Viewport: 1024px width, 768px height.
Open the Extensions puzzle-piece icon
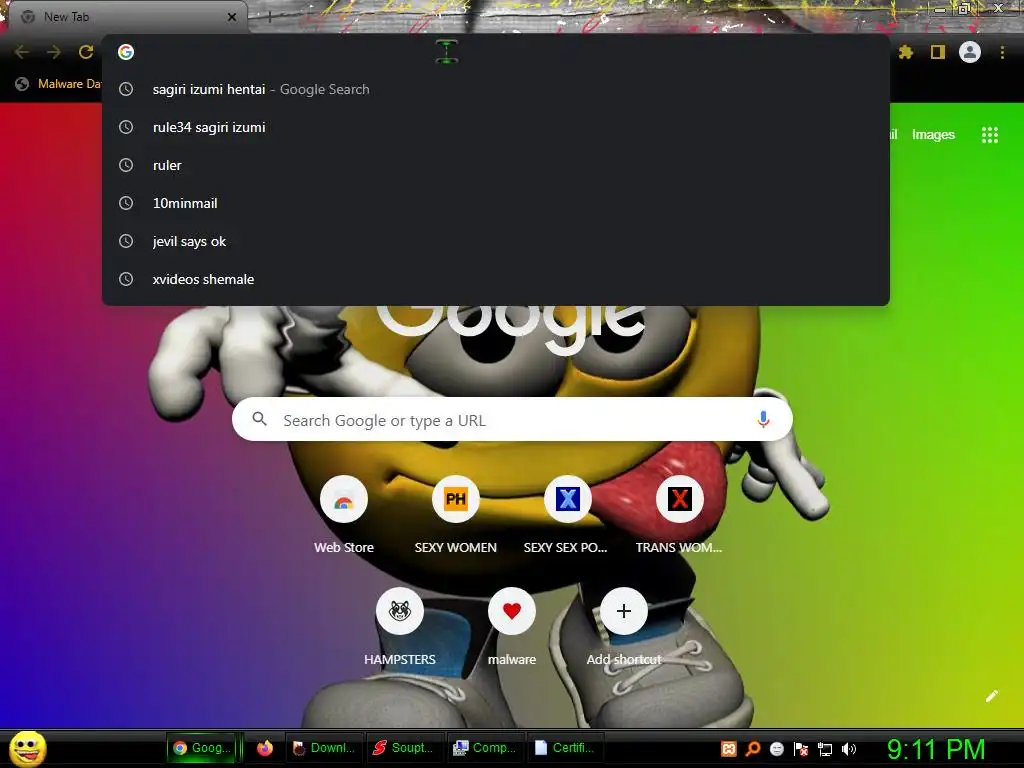tap(906, 52)
